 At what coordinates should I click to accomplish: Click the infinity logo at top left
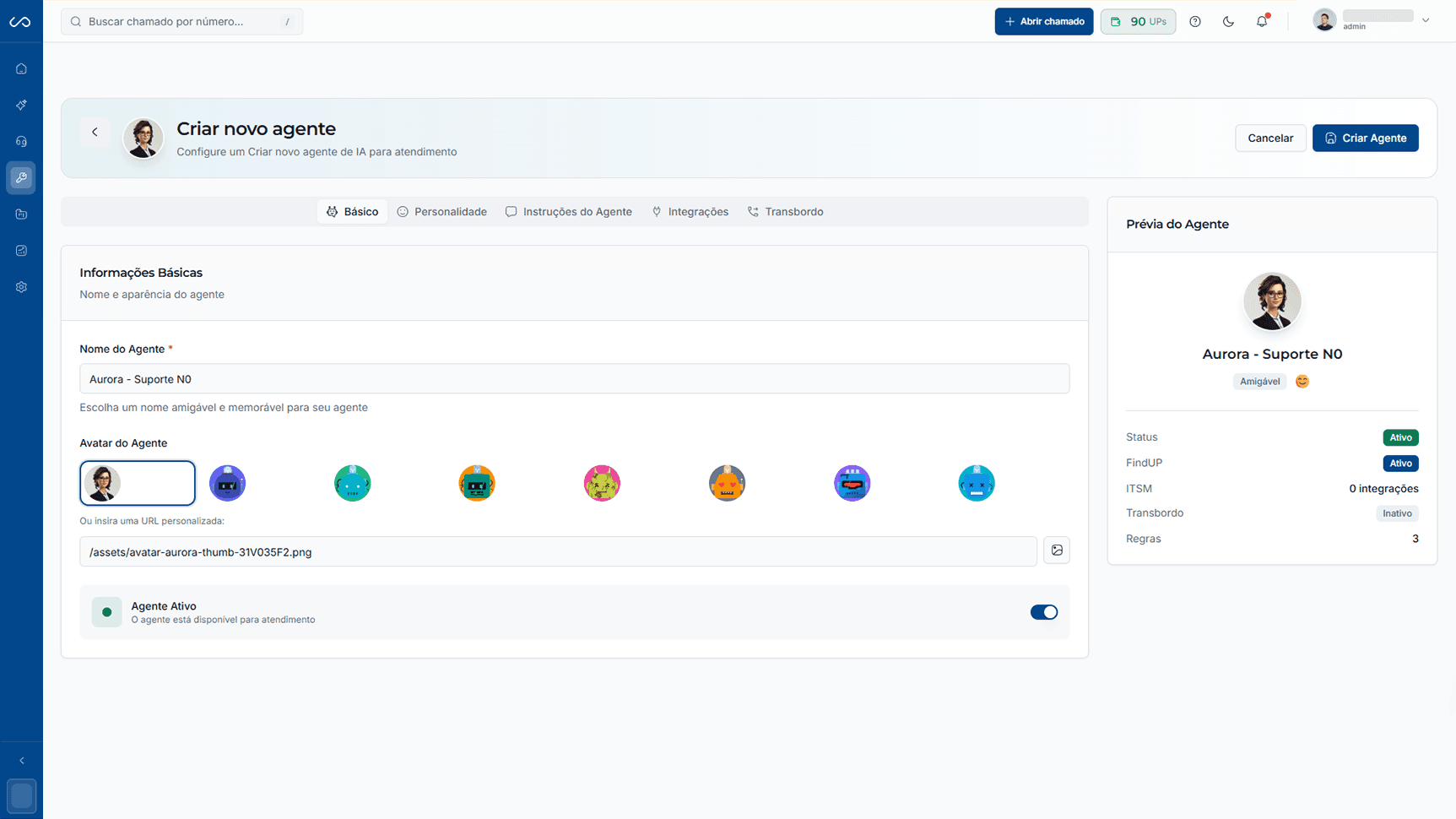[20, 22]
